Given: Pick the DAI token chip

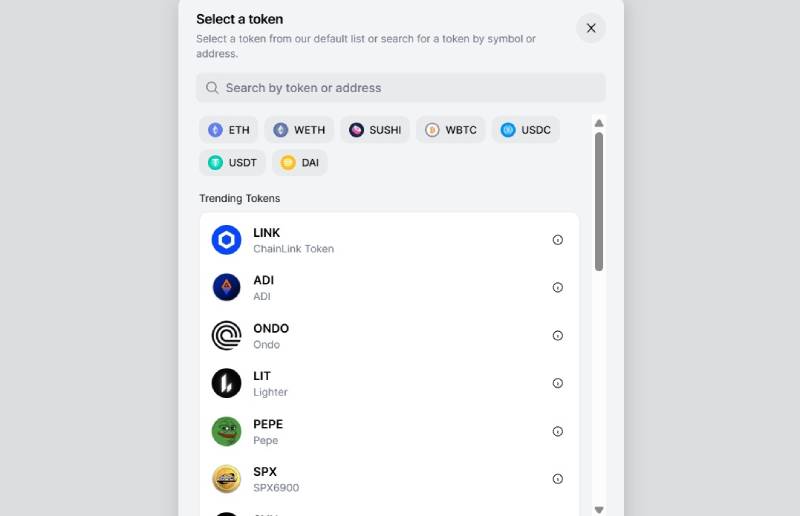Looking at the screenshot, I should 299,163.
